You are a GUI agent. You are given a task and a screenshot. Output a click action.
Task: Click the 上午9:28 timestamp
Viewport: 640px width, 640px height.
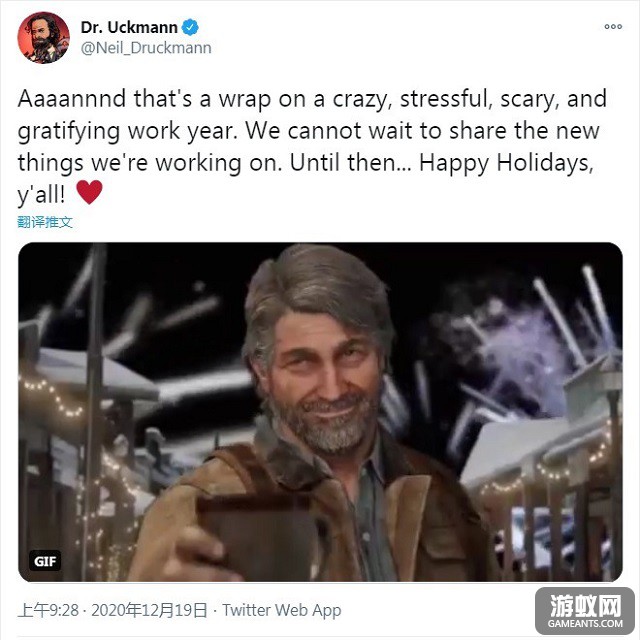click(x=48, y=610)
